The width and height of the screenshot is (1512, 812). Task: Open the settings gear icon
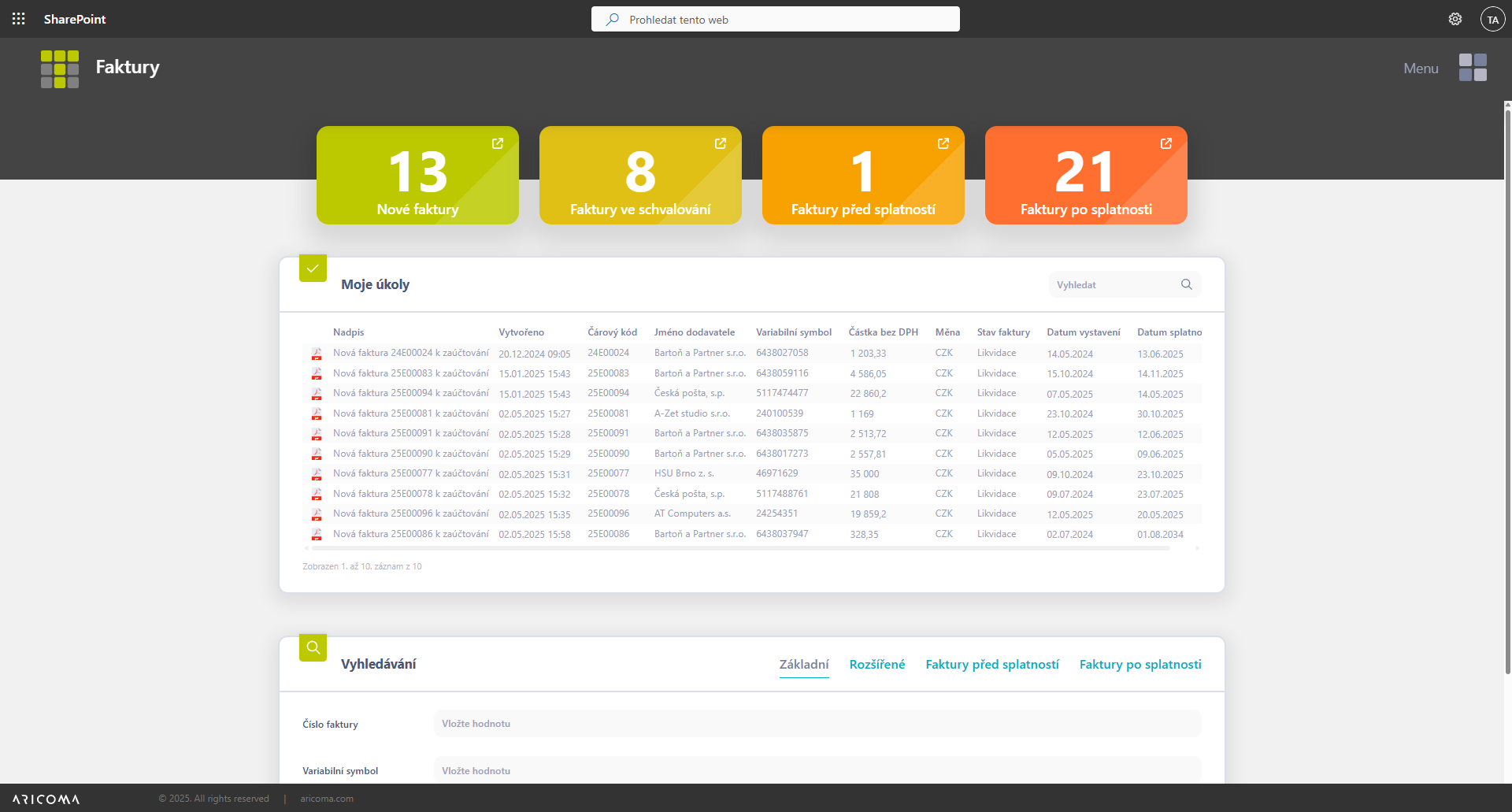(x=1455, y=19)
